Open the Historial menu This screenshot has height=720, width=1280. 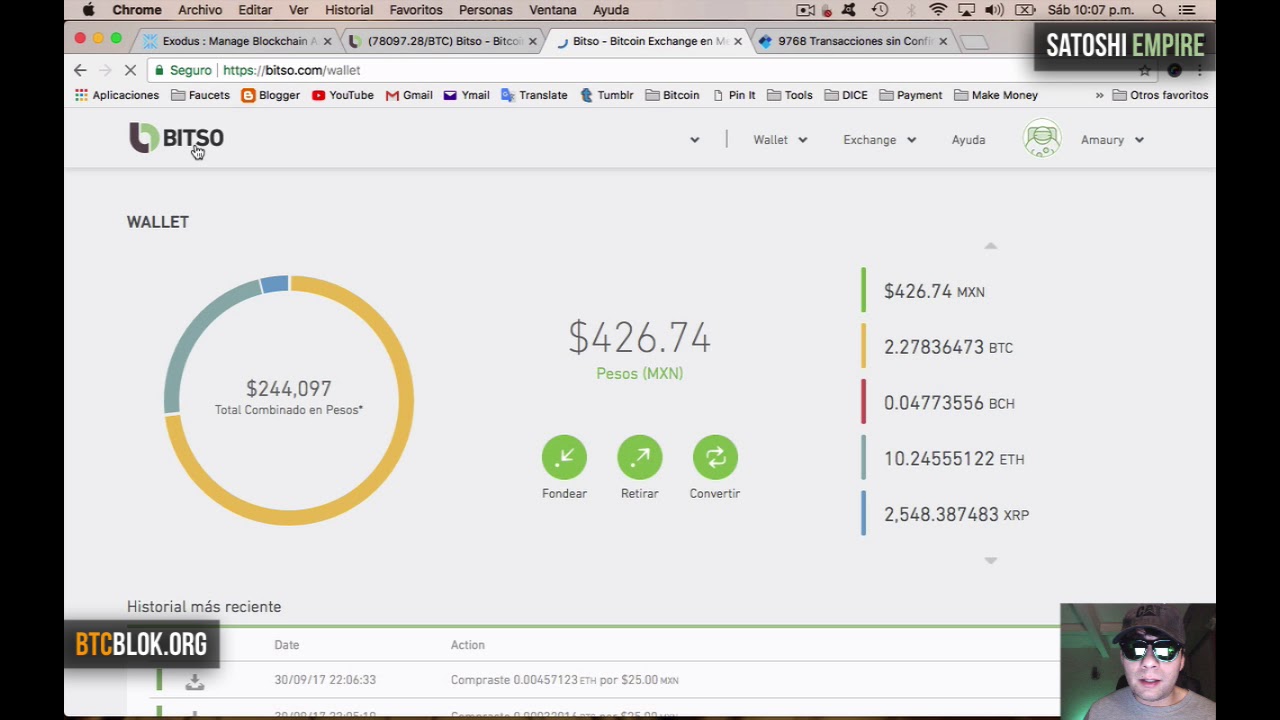[x=349, y=10]
